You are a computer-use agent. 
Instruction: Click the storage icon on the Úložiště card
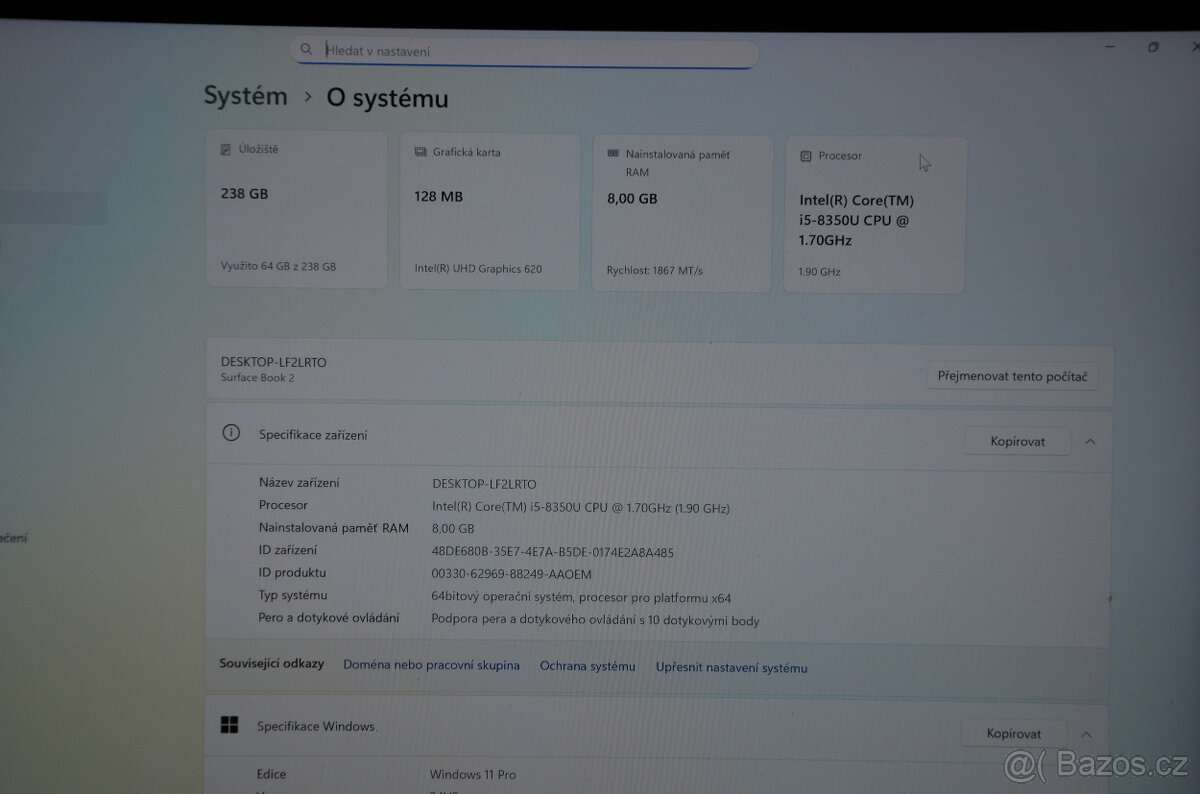(226, 148)
